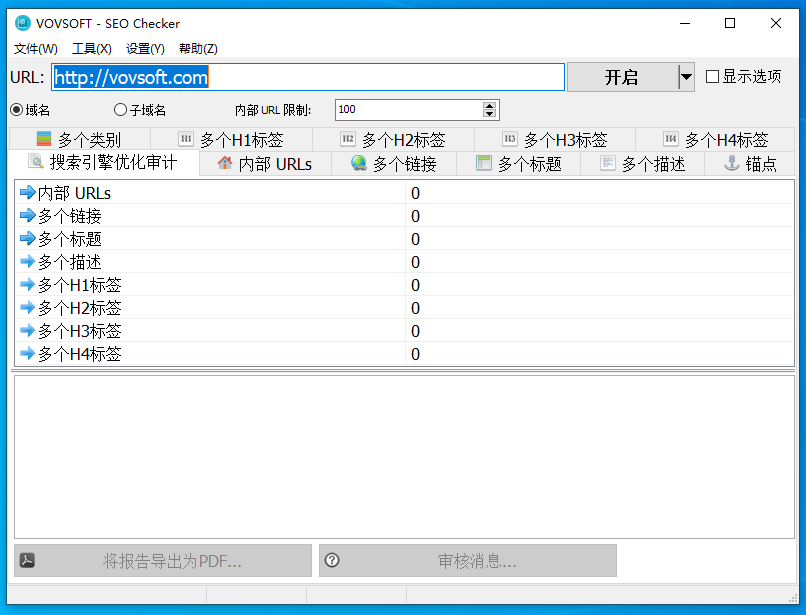Open the dropdown arrow beside 开启 button

[x=686, y=77]
